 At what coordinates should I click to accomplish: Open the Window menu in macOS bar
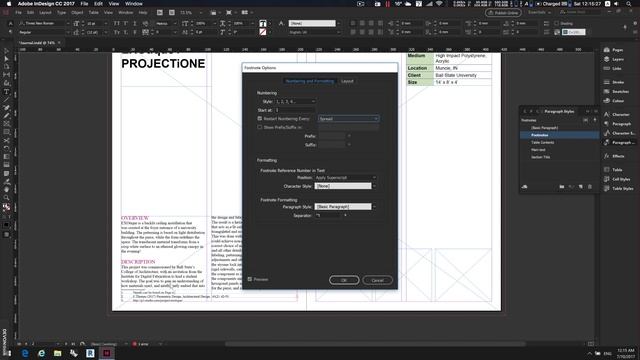pyautogui.click(x=134, y=4)
